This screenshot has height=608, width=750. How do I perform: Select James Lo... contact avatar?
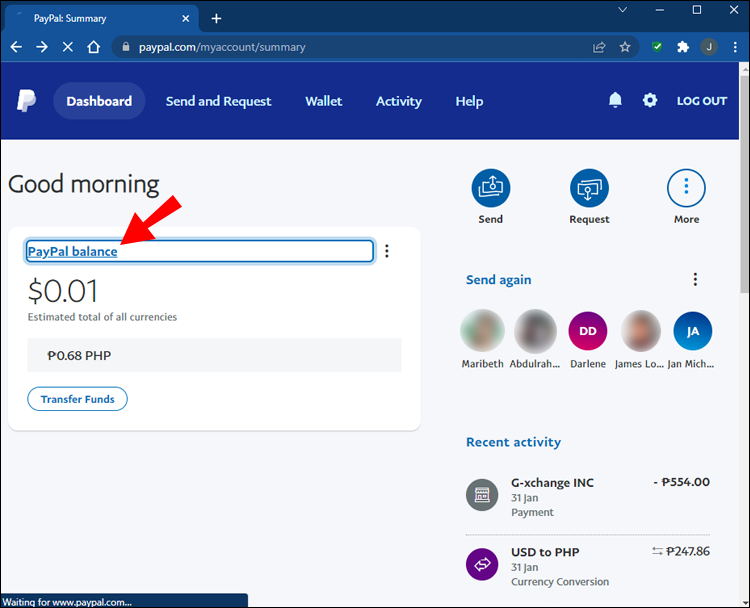point(640,331)
